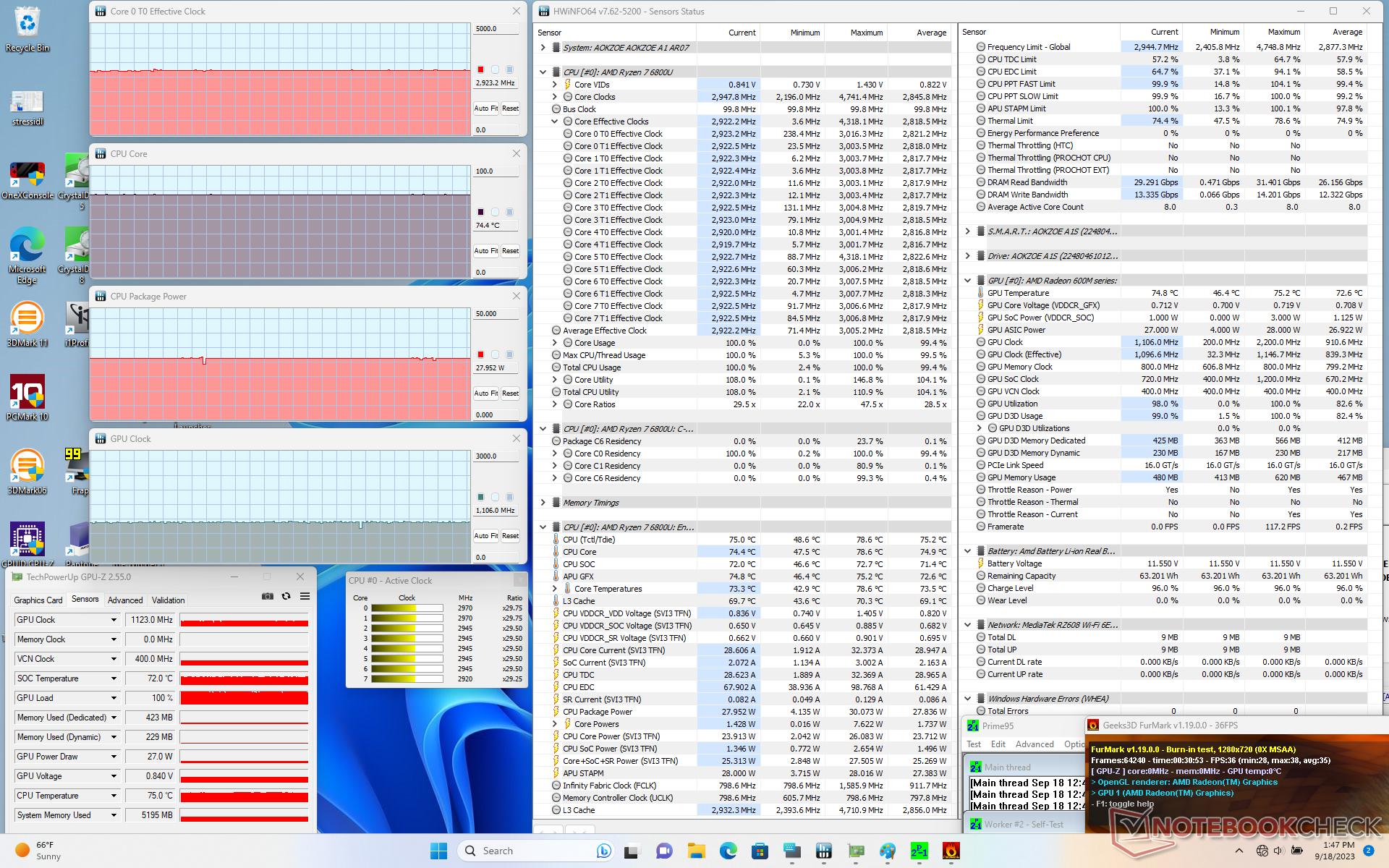Screen dimensions: 1389x868
Task: Click the GPU-Z screenshot camera icon
Action: point(268,596)
